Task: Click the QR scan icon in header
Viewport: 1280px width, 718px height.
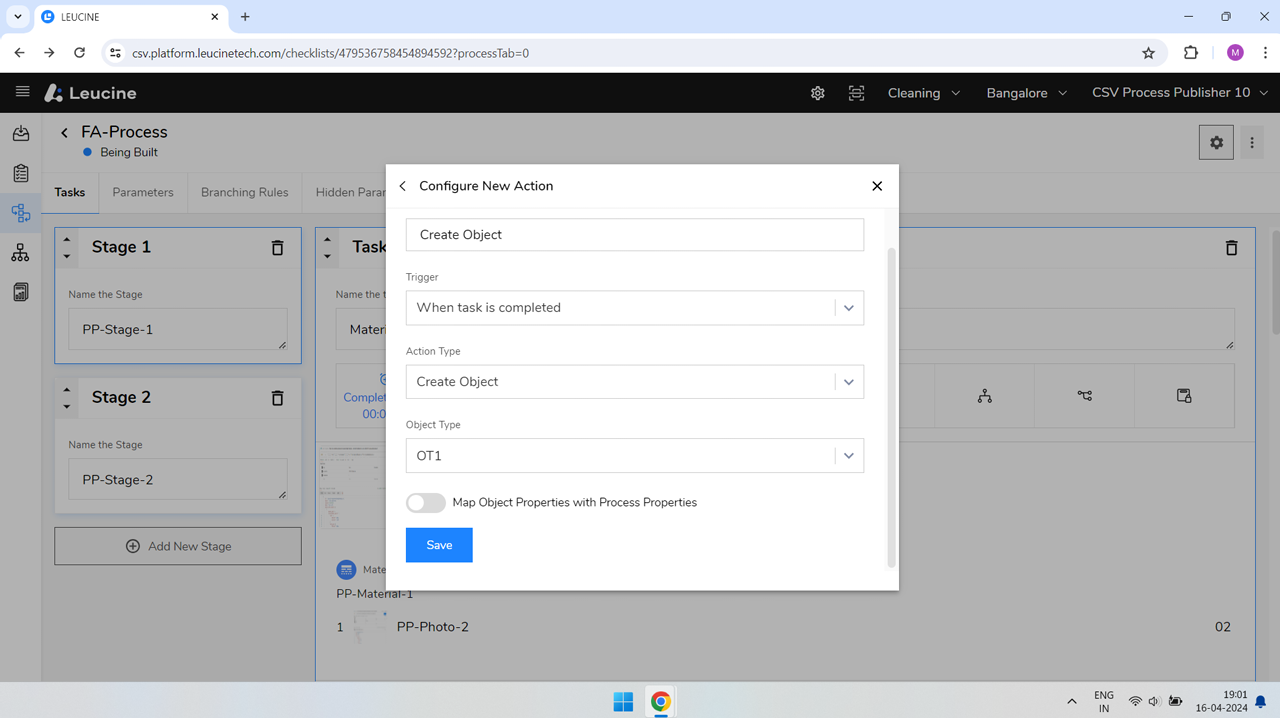Action: 857,93
